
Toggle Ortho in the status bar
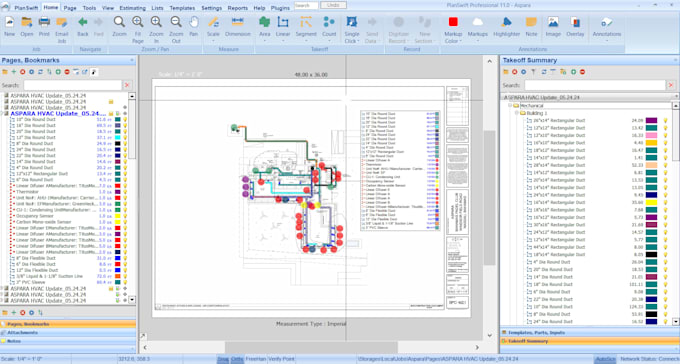tap(237, 359)
